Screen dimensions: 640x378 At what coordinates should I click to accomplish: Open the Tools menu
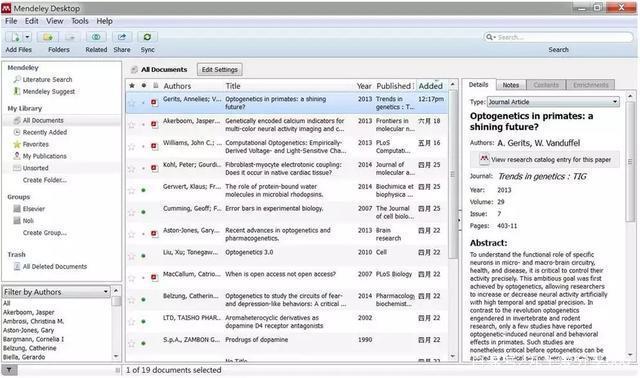point(80,21)
